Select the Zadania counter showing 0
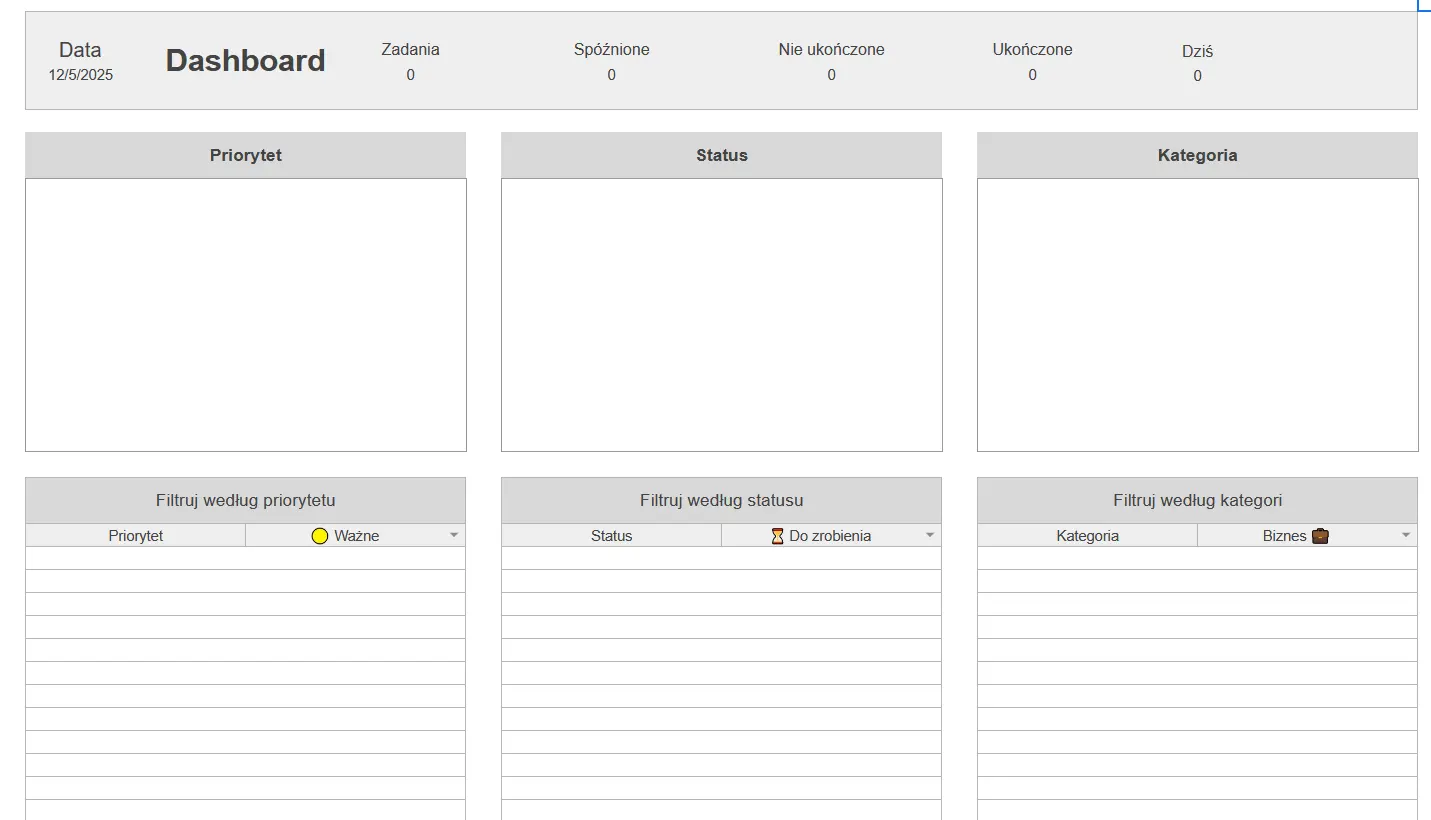 click(x=410, y=74)
